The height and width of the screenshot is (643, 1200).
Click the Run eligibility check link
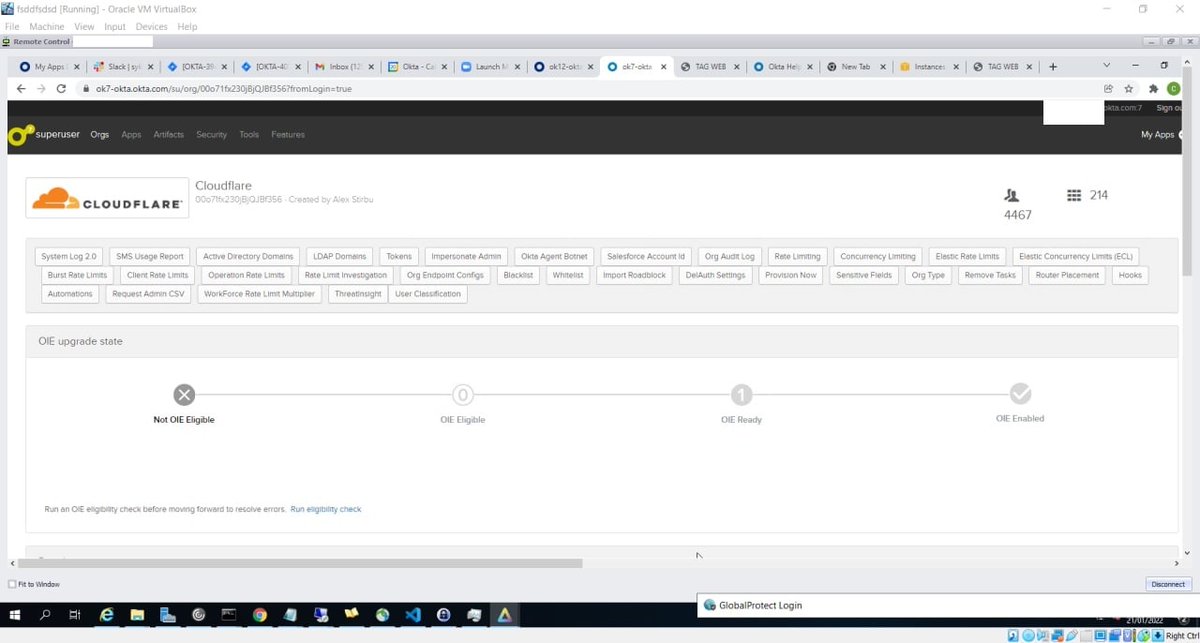[326, 509]
